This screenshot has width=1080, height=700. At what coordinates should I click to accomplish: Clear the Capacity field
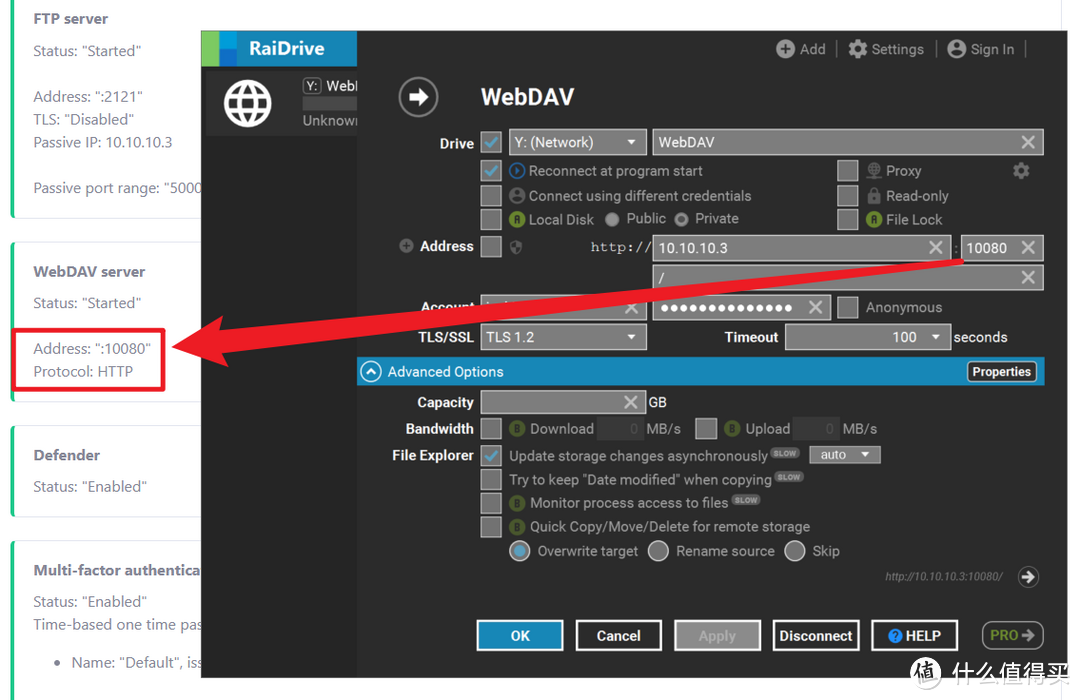(x=630, y=402)
